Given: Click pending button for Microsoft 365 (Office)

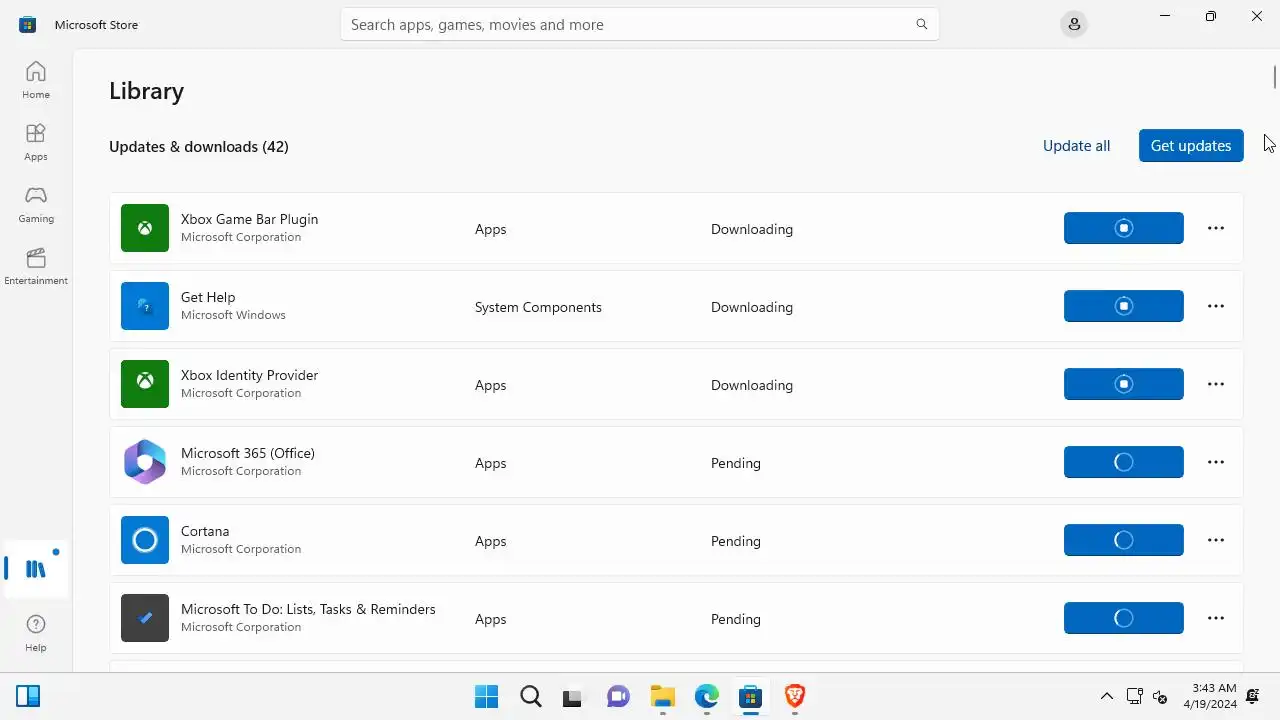Looking at the screenshot, I should point(1124,462).
